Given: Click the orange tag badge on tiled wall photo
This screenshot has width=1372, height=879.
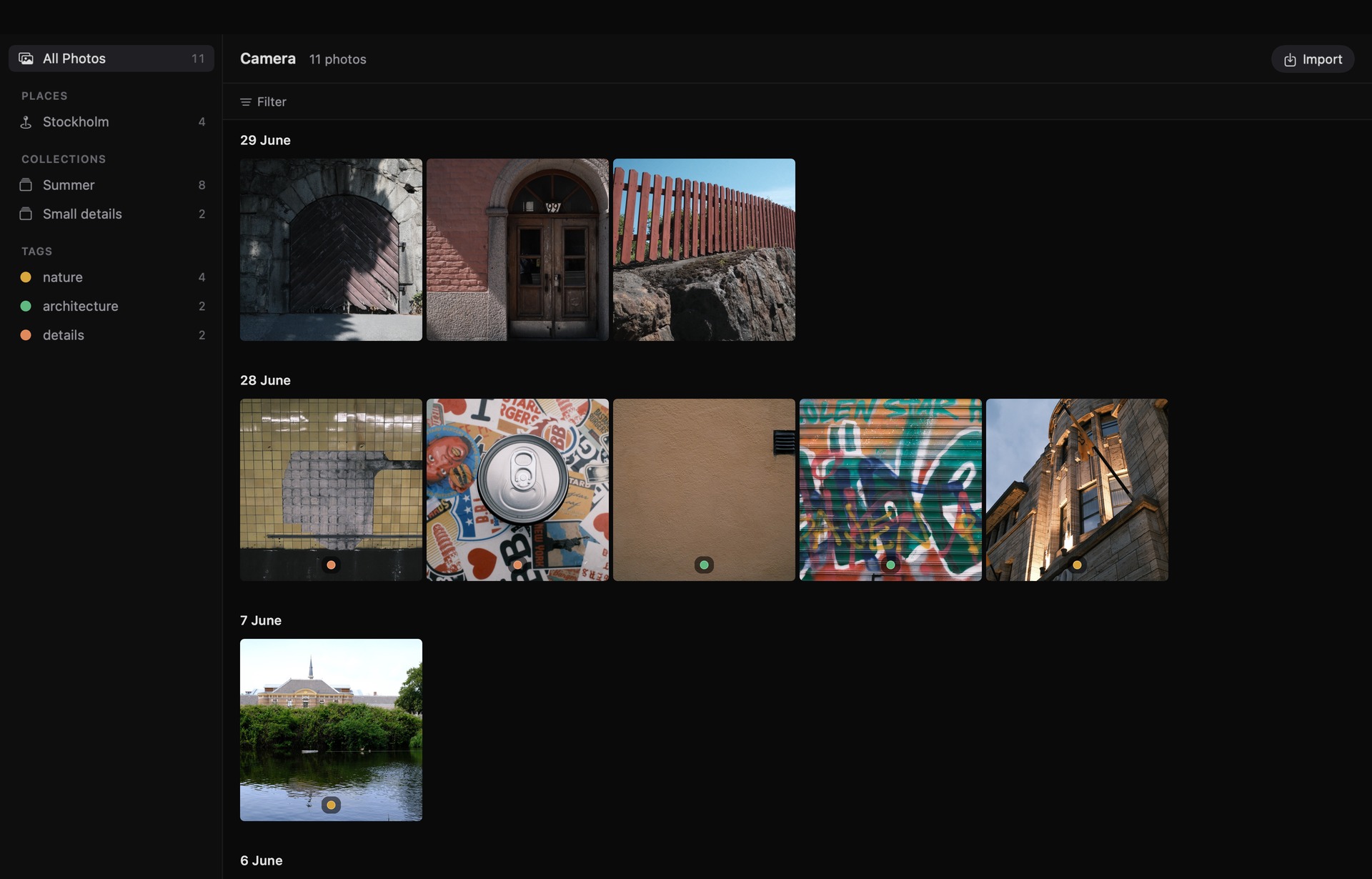Looking at the screenshot, I should 331,565.
